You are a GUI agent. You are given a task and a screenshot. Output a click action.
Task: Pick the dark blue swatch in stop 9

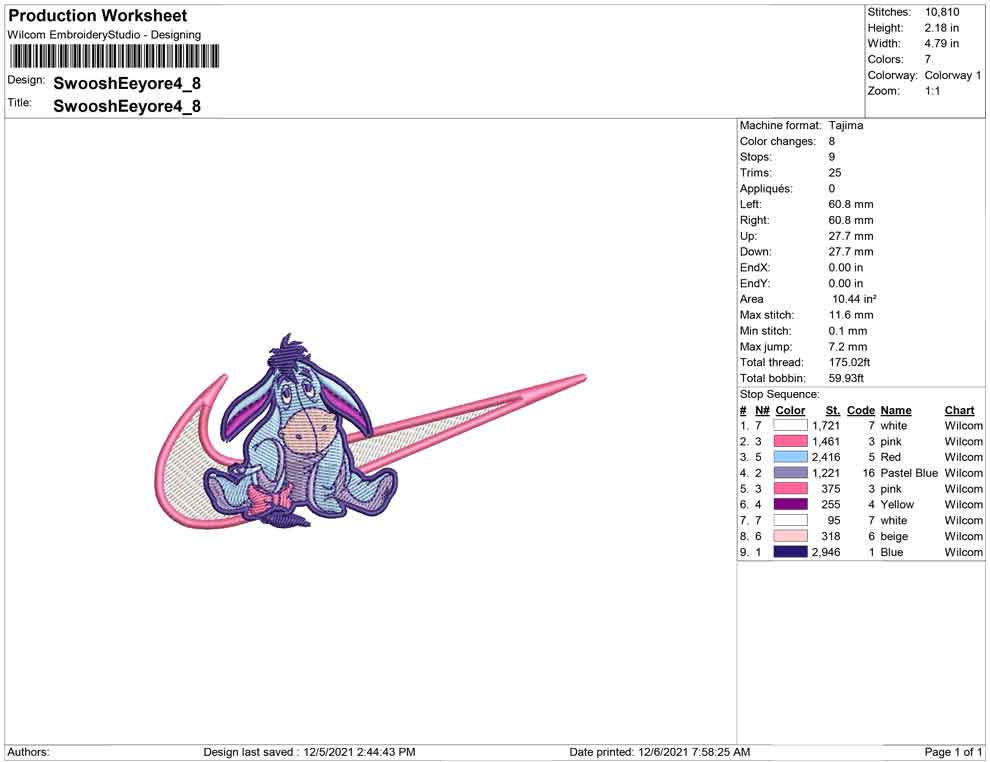[x=790, y=552]
